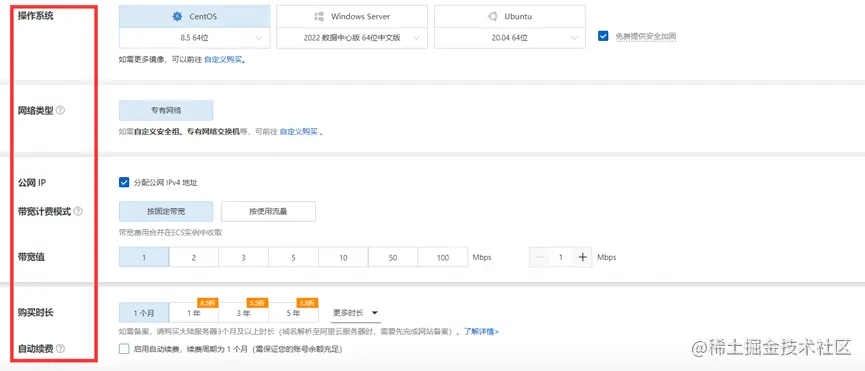This screenshot has height=371, width=865.
Task: Click the help icon next to 网络类型
Action: [61, 110]
